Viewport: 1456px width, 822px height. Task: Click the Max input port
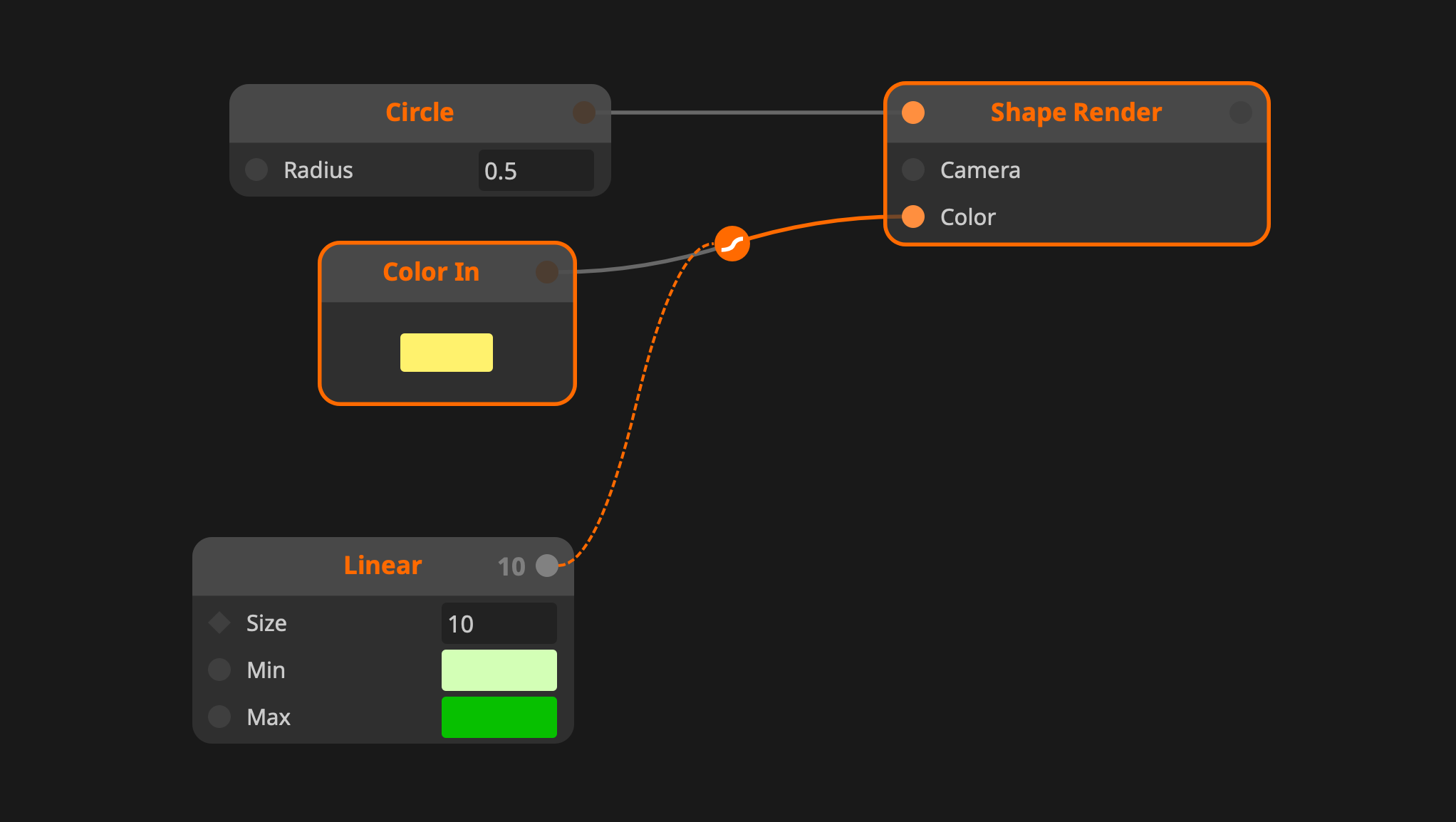(219, 717)
